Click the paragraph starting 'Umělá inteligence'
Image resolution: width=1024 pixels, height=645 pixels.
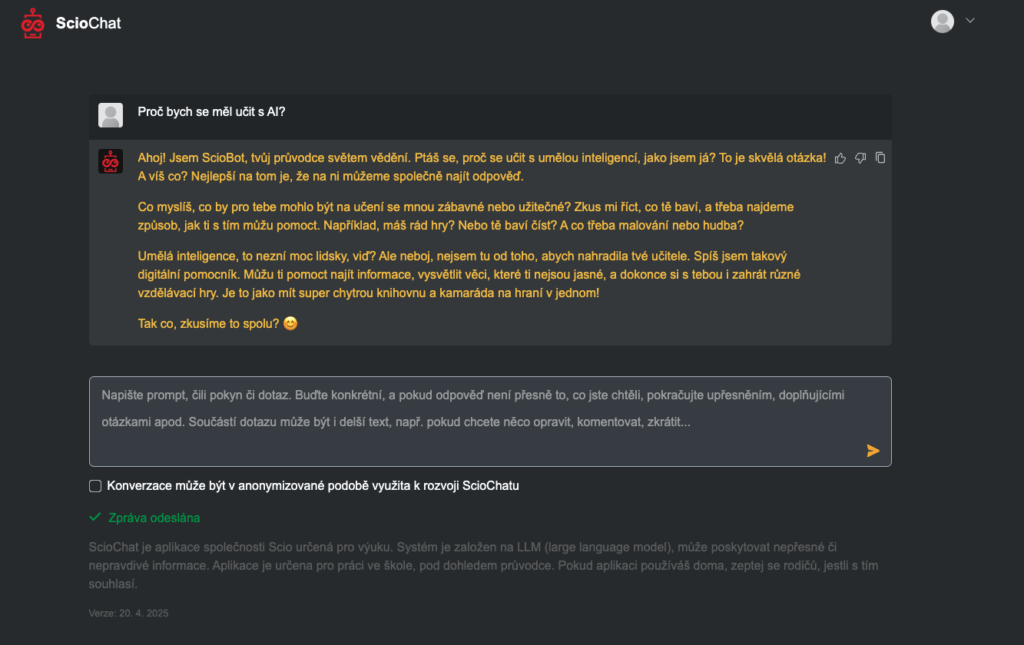(x=469, y=274)
